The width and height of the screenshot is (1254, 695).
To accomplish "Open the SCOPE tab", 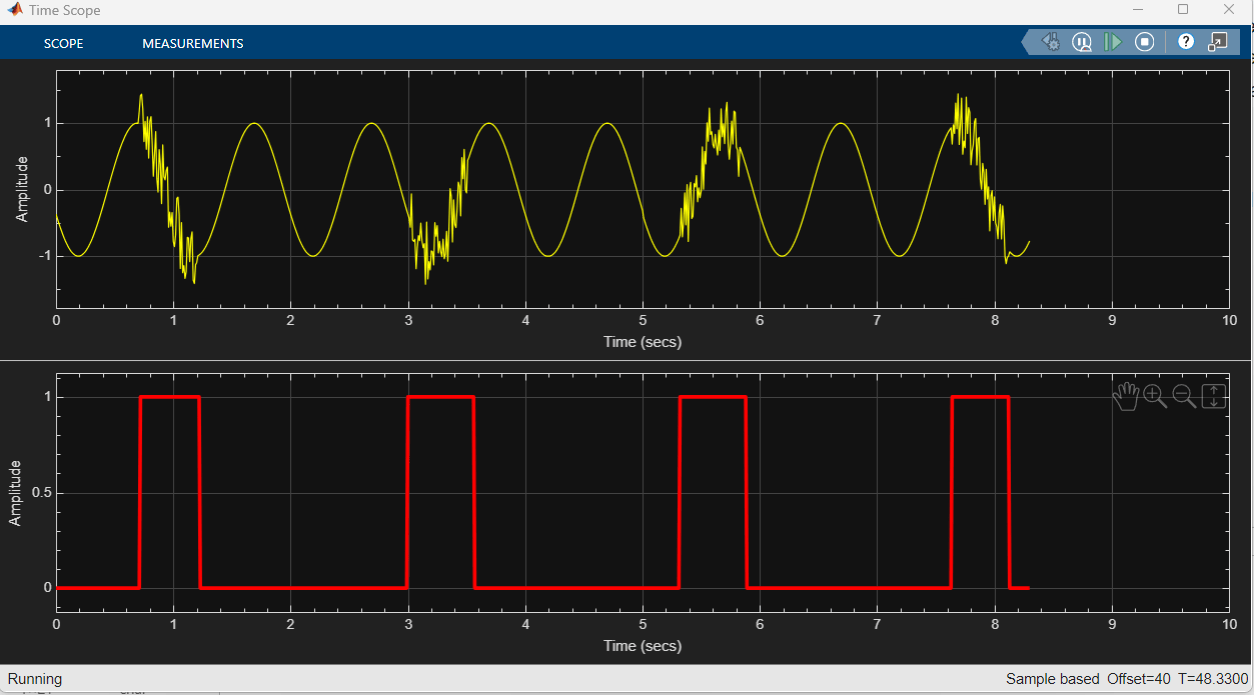I will (x=63, y=43).
